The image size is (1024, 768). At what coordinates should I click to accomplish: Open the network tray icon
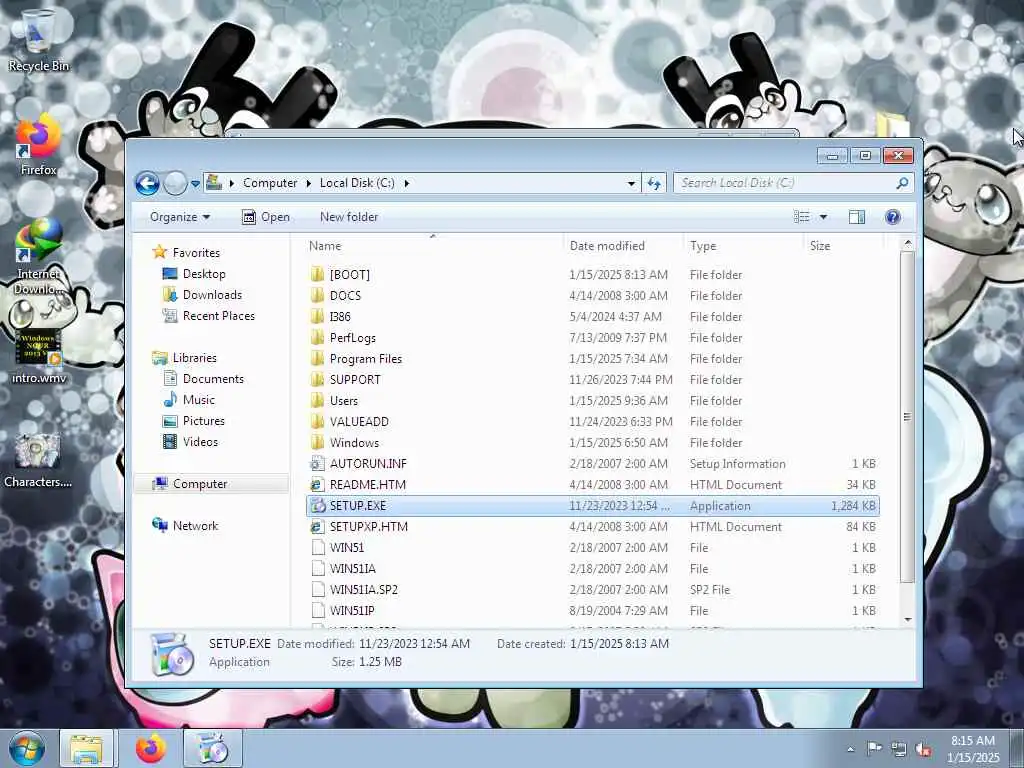point(899,749)
